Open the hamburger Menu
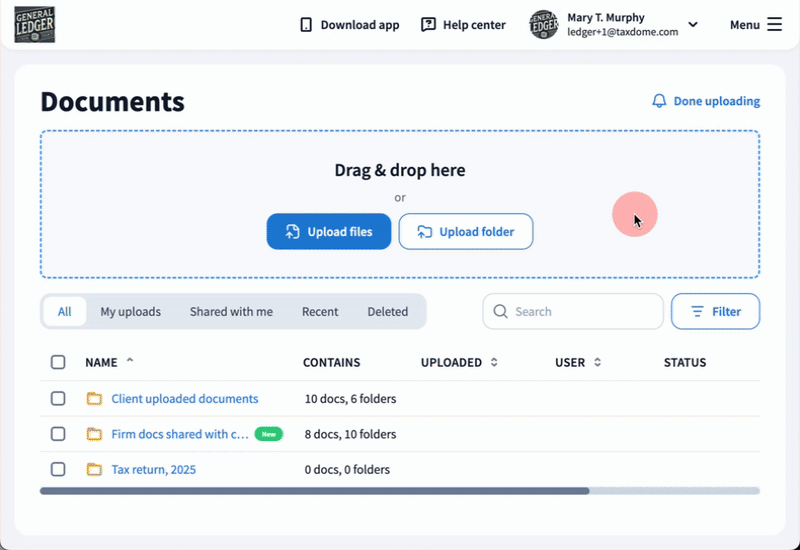The width and height of the screenshot is (800, 550). pyautogui.click(x=774, y=25)
